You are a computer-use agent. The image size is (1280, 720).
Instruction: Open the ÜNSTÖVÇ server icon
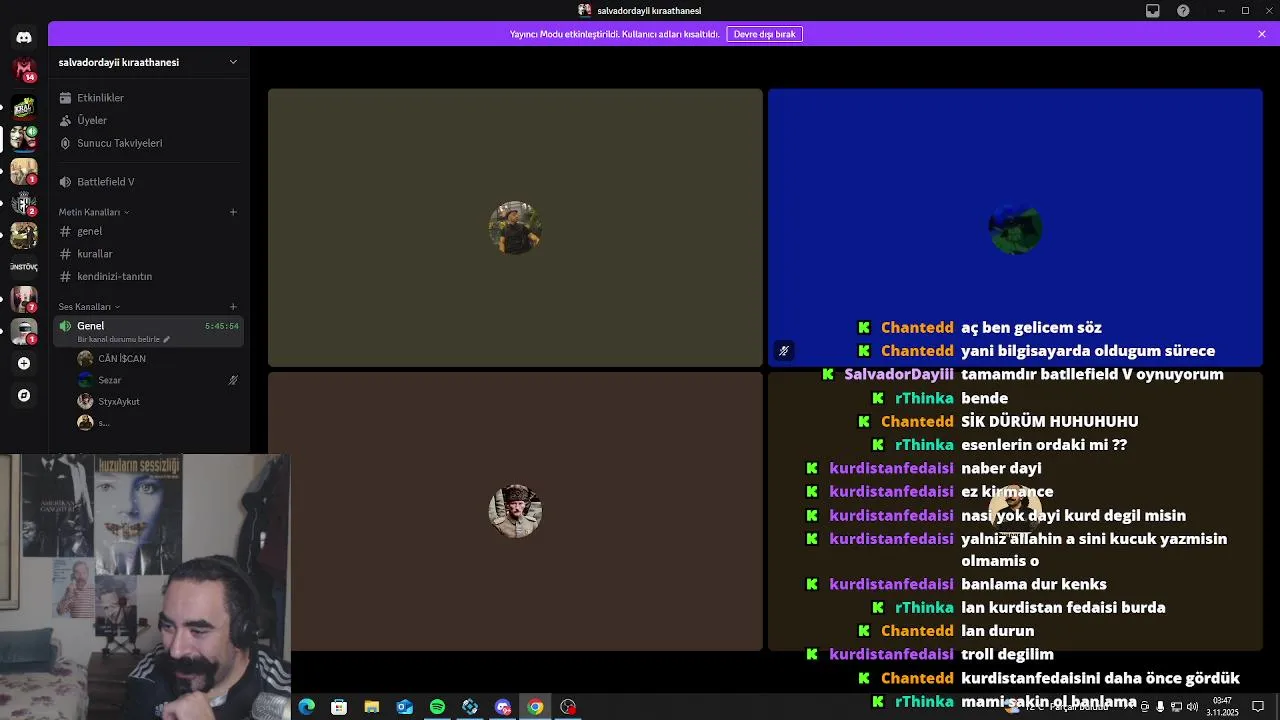click(x=24, y=267)
